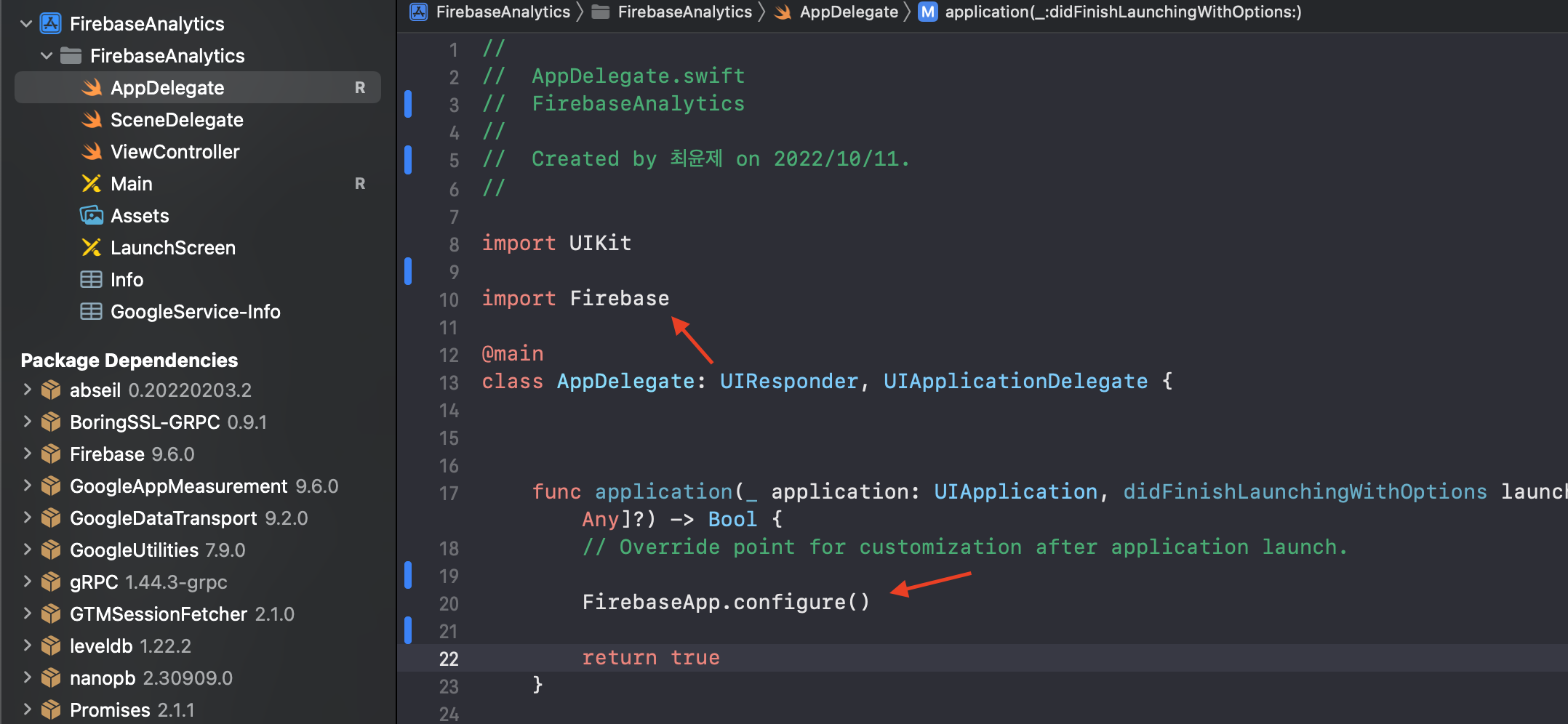
Task: Open the Info plist file
Action: point(127,280)
